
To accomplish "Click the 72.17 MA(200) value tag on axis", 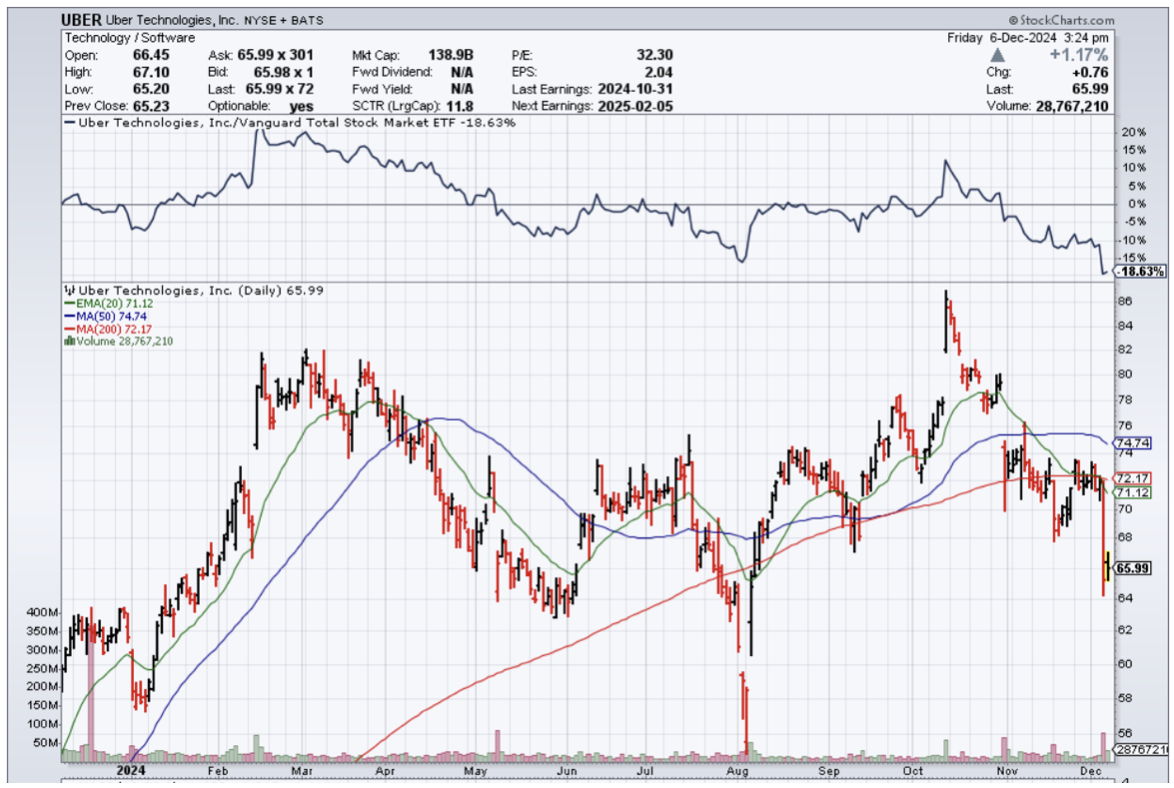I will [x=1129, y=478].
